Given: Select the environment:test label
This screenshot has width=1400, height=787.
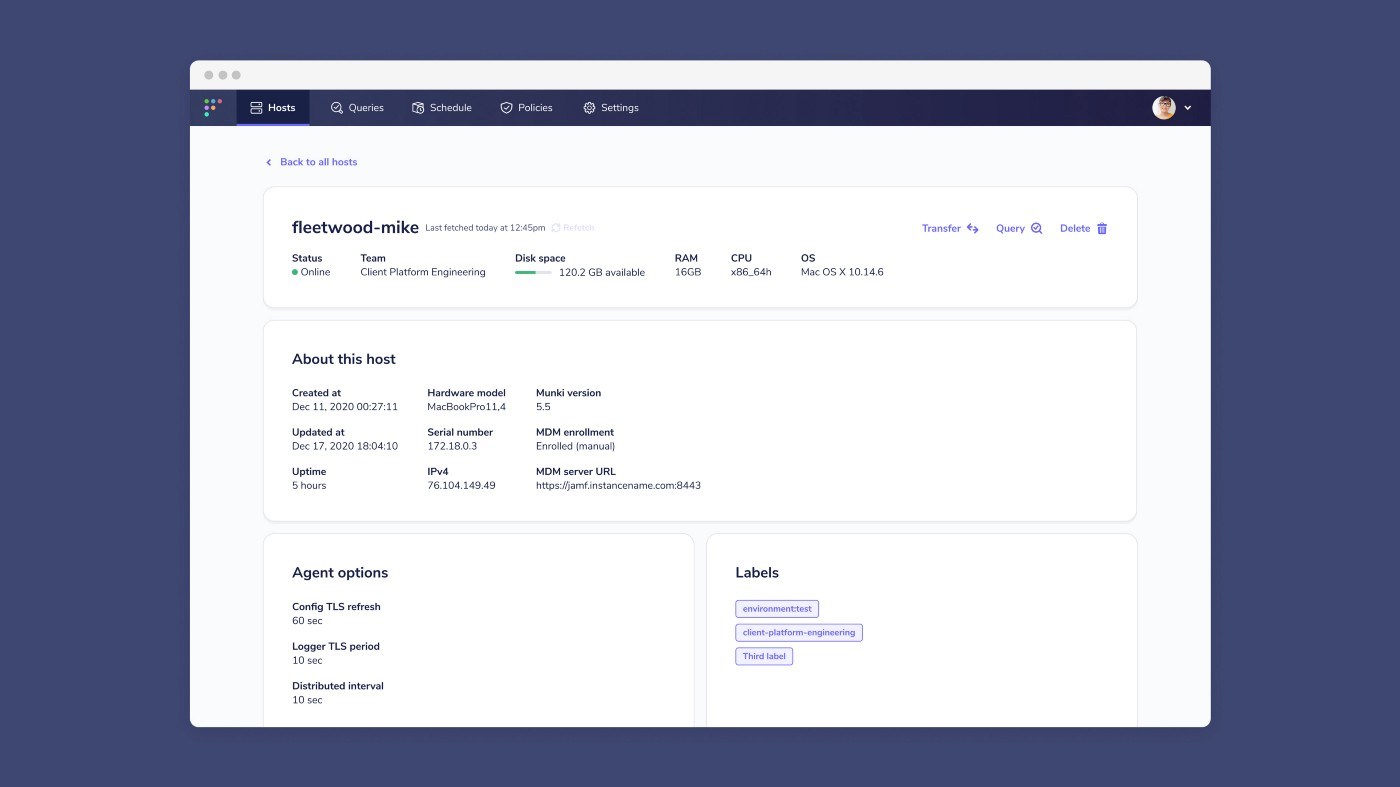Looking at the screenshot, I should click(777, 608).
